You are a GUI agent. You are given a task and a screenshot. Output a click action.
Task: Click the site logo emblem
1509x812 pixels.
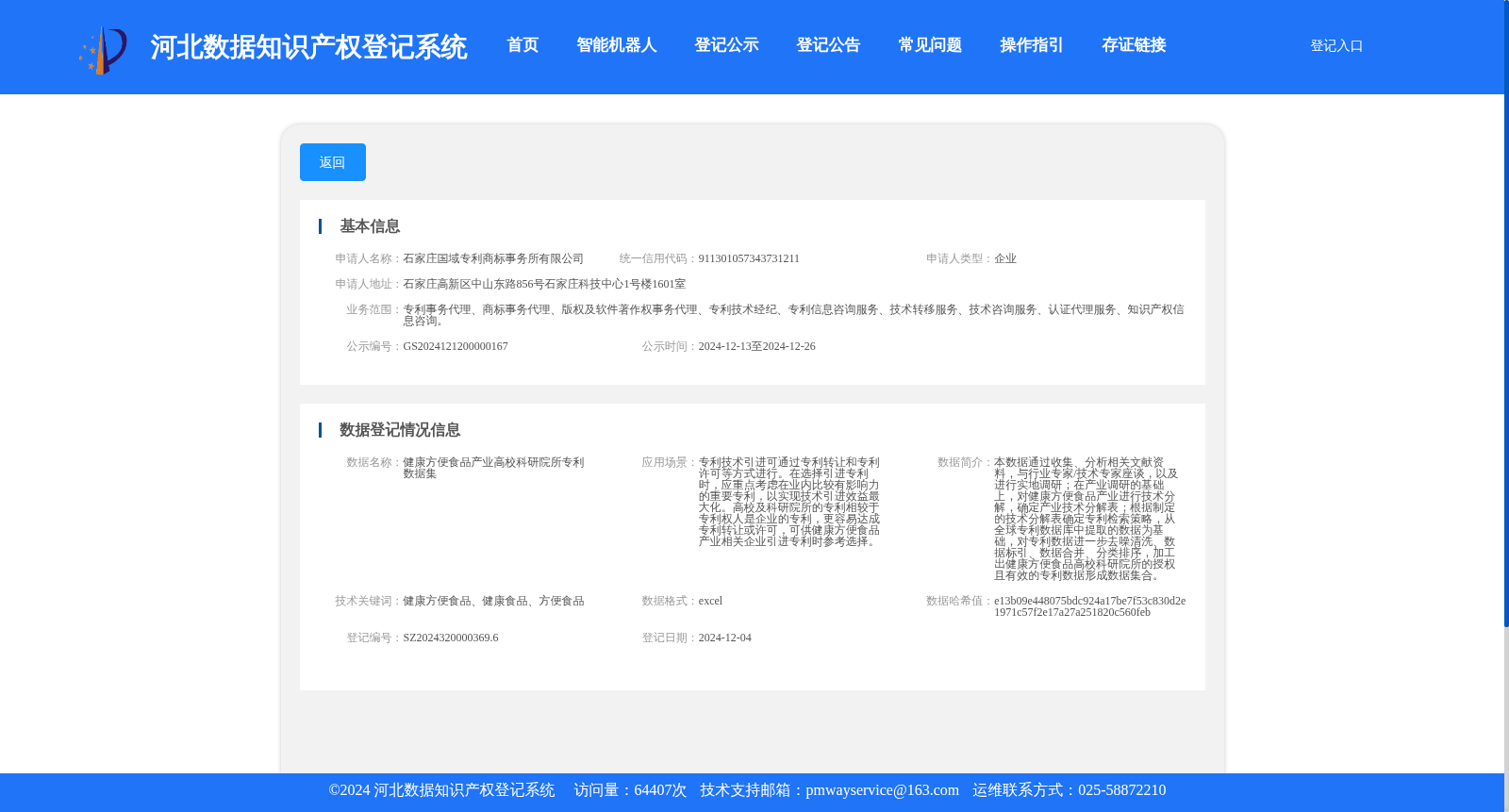(103, 50)
